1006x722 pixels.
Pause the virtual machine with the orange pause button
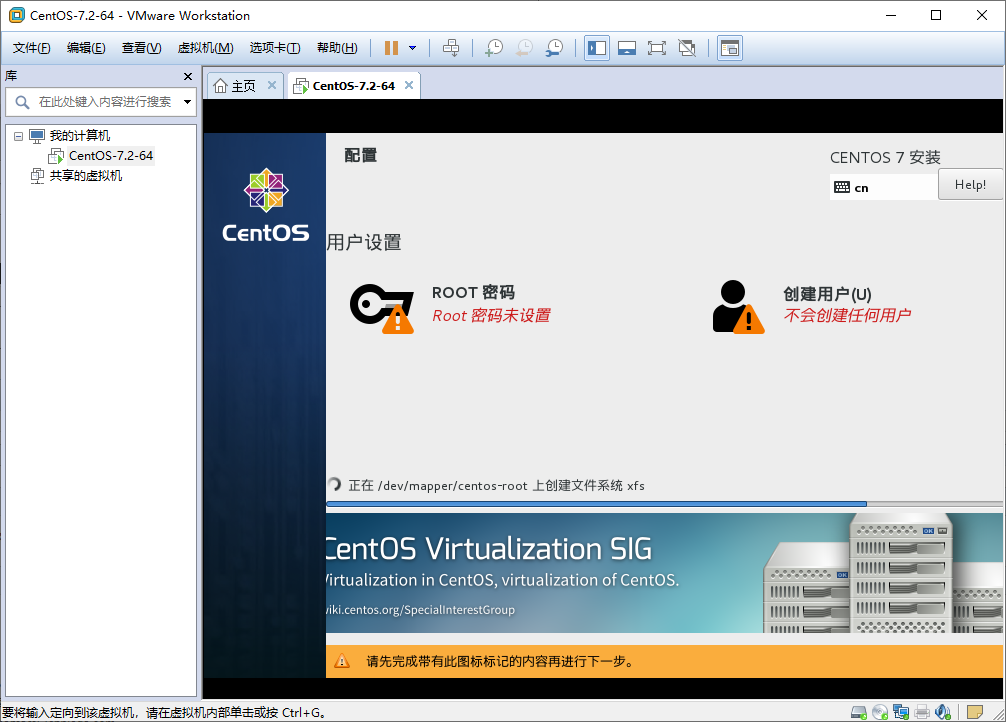click(x=391, y=48)
